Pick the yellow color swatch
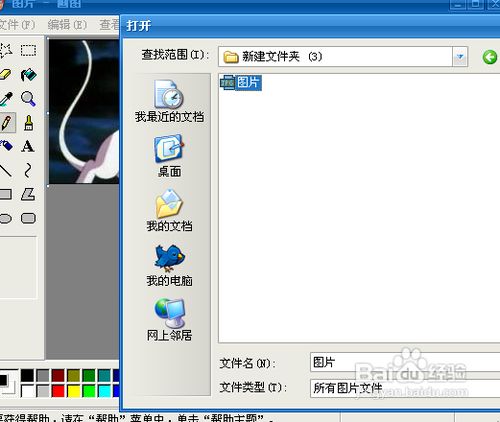Screen dimensions: 500x422 73,391
